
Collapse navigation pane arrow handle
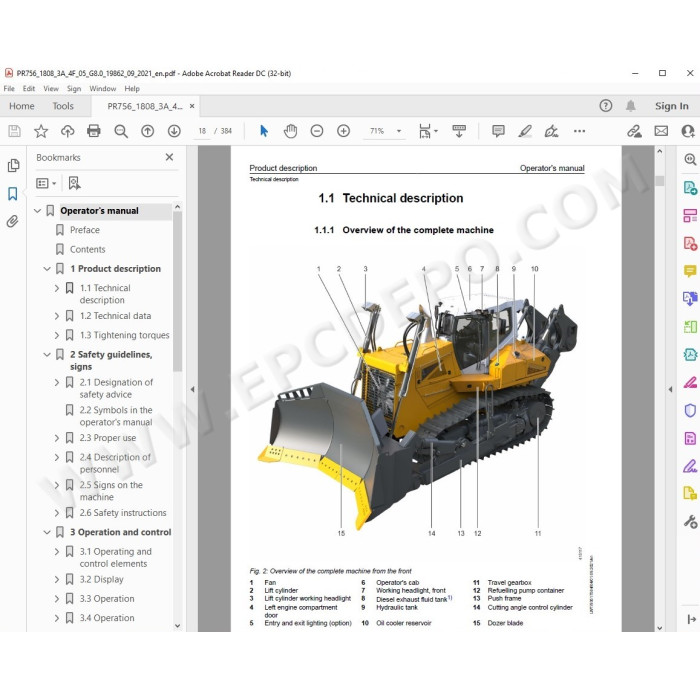pos(192,389)
